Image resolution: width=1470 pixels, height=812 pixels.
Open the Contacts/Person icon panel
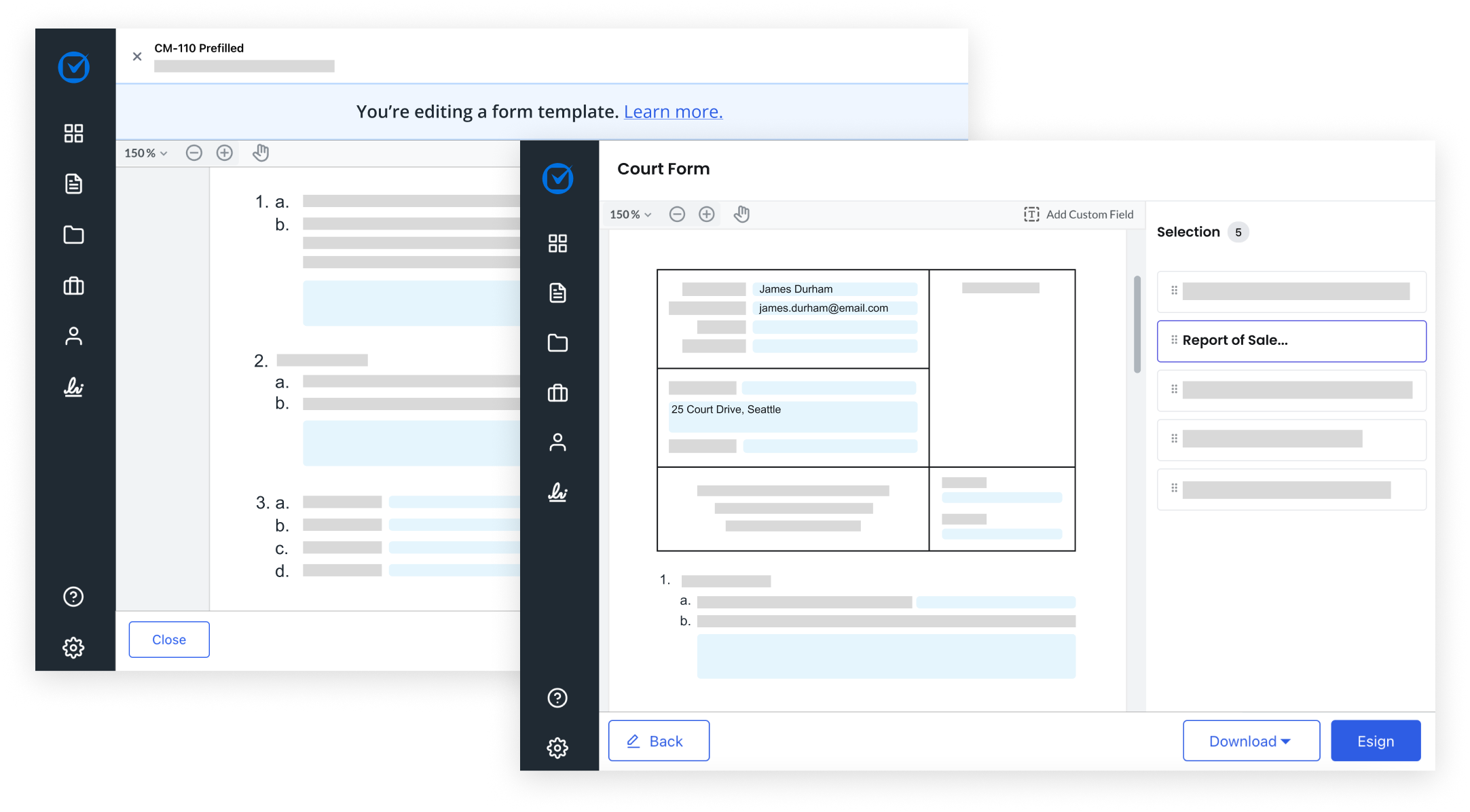pos(559,442)
